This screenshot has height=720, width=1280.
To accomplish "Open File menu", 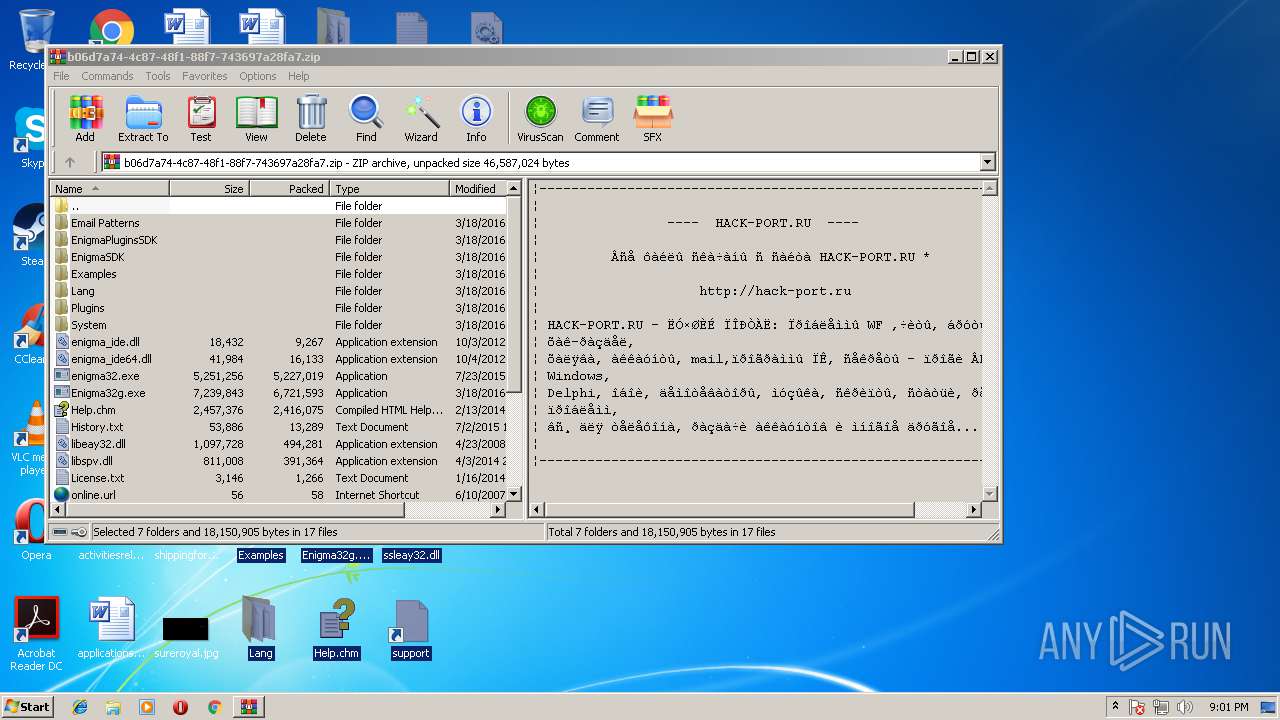I will point(61,76).
